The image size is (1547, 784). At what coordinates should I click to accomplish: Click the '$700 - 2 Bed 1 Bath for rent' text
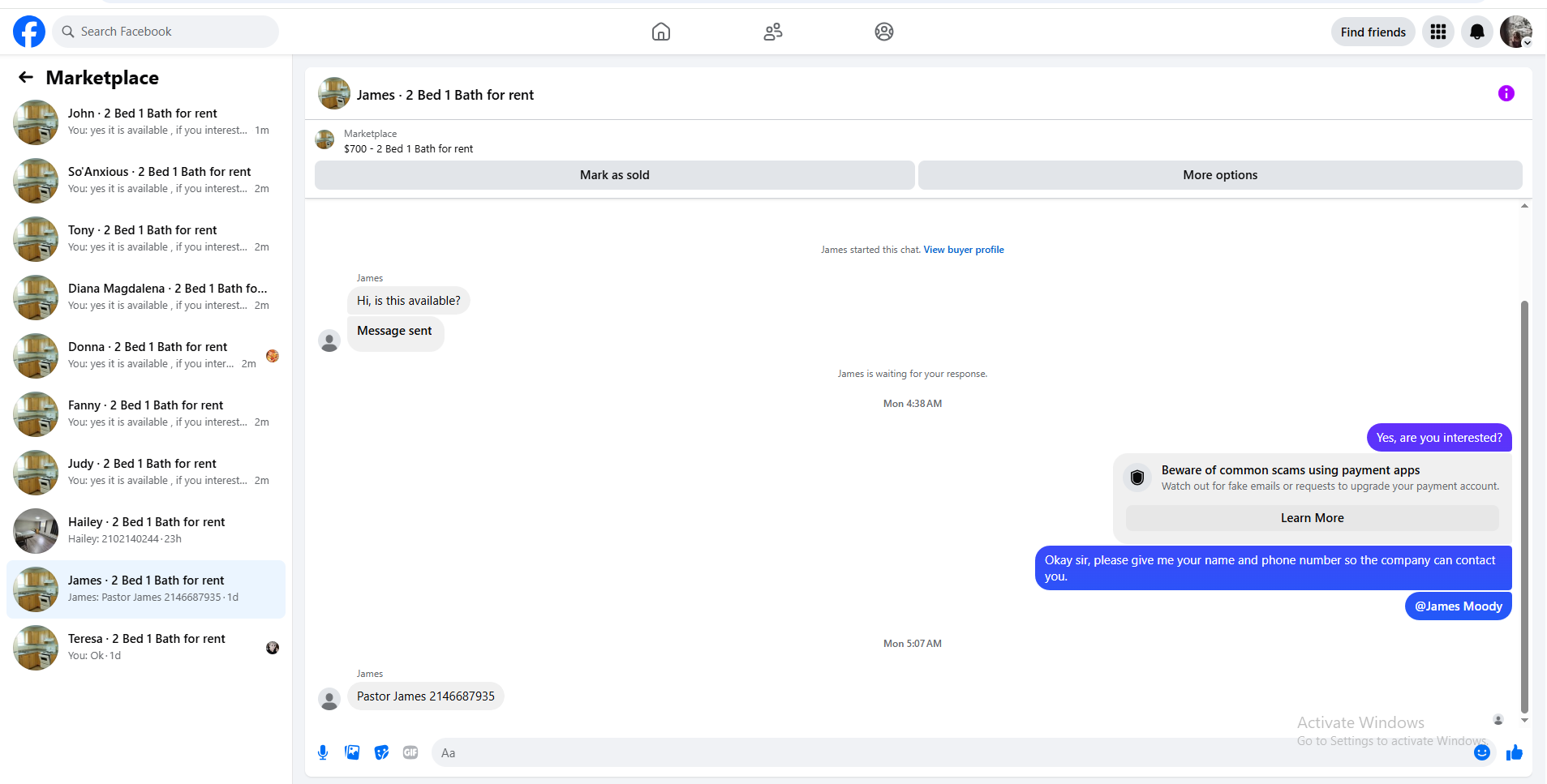point(408,149)
